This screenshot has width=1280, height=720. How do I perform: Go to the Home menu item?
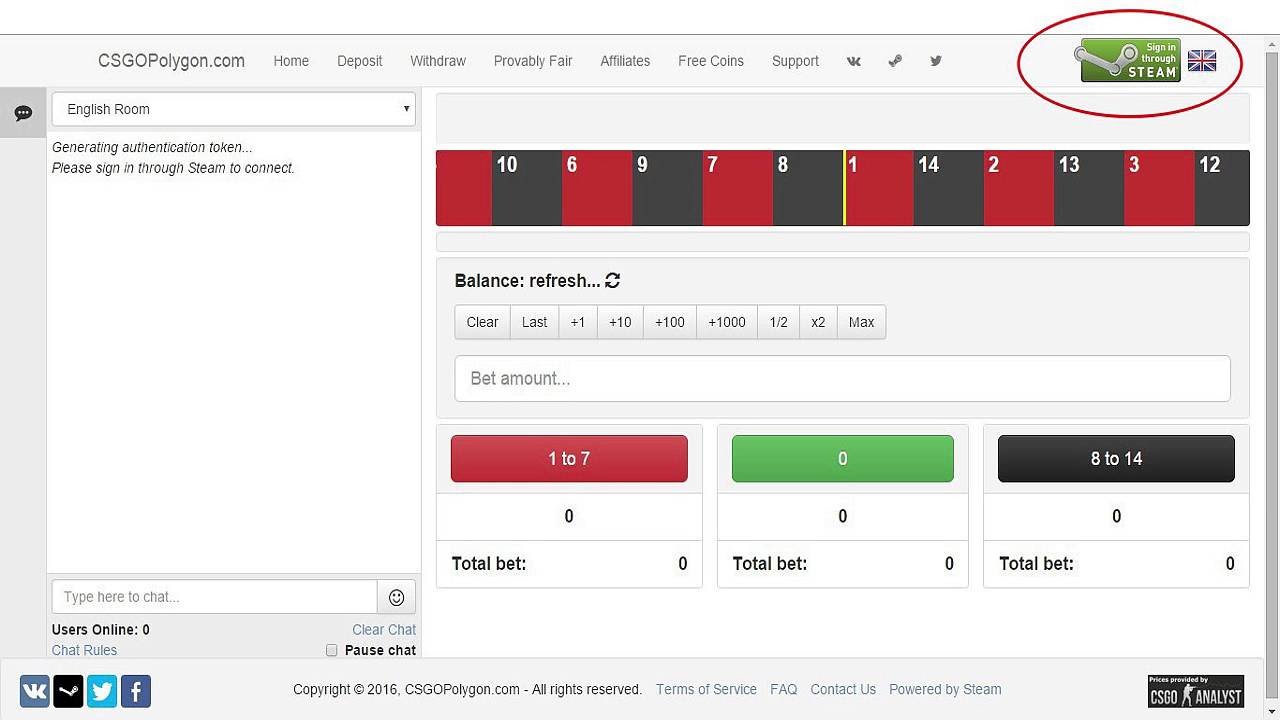point(291,61)
